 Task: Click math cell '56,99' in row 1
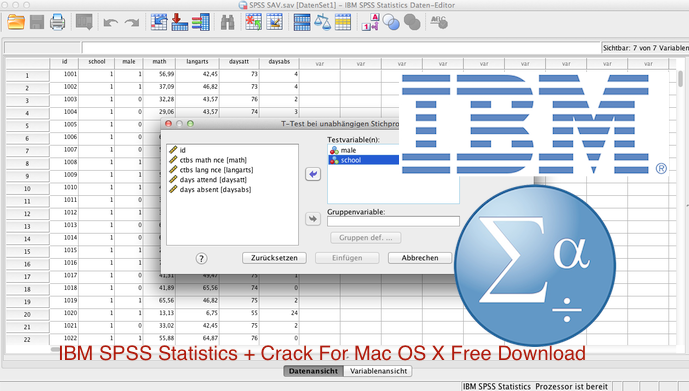(159, 74)
